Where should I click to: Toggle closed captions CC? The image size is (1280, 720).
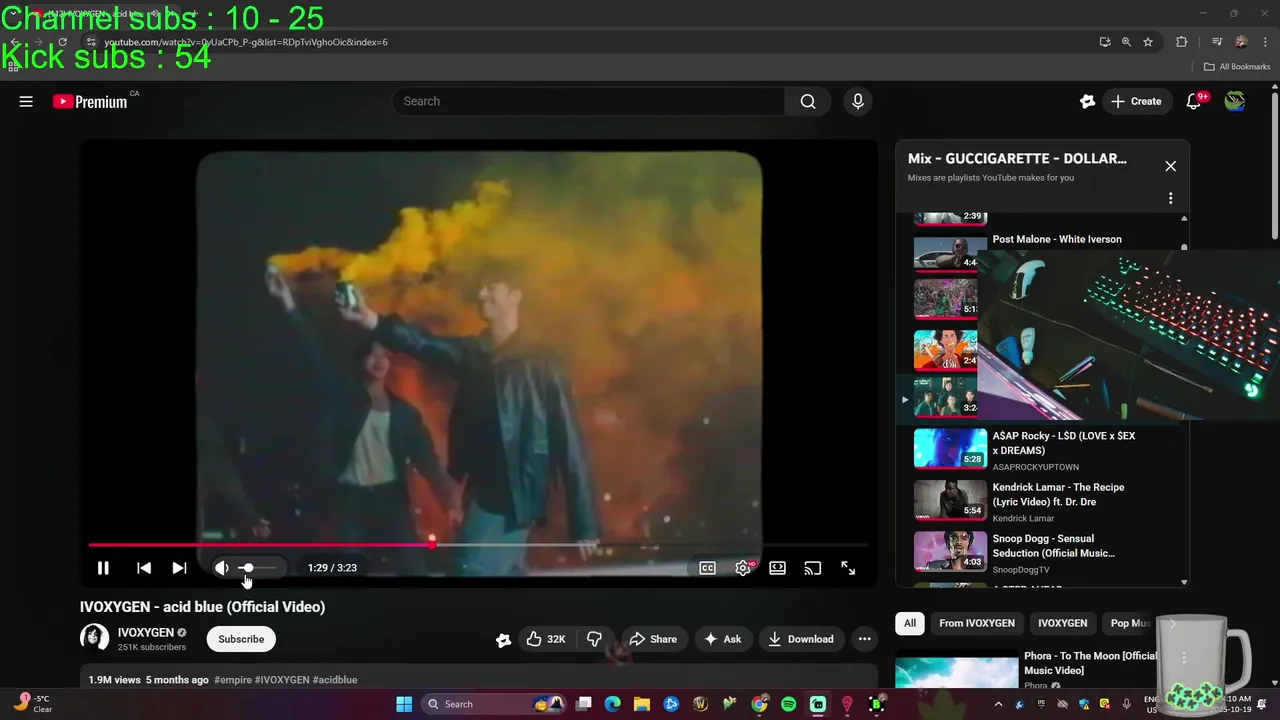click(x=707, y=568)
